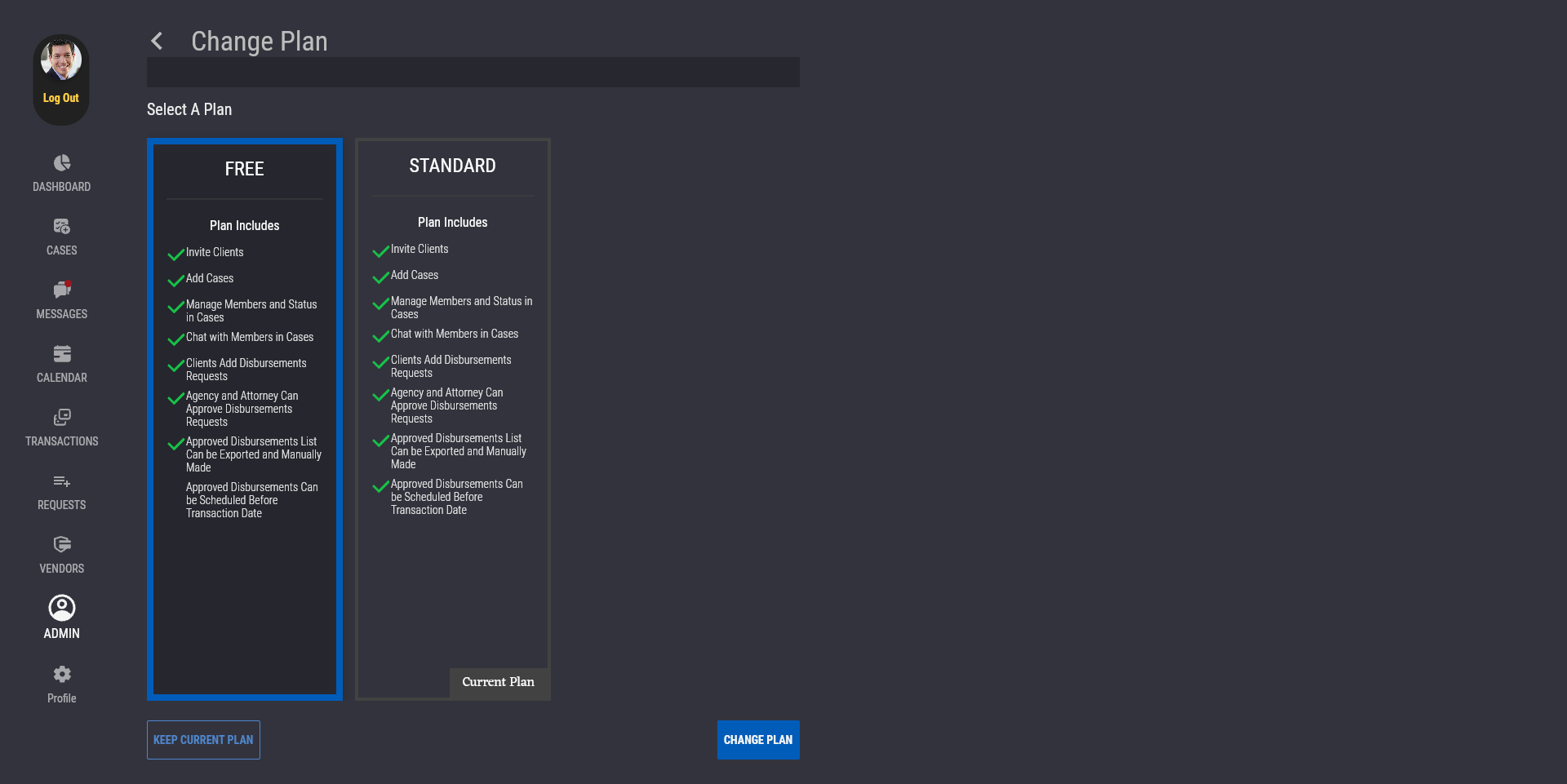1567x784 pixels.
Task: Click the back arrow beside Change Plan
Action: pos(157,42)
